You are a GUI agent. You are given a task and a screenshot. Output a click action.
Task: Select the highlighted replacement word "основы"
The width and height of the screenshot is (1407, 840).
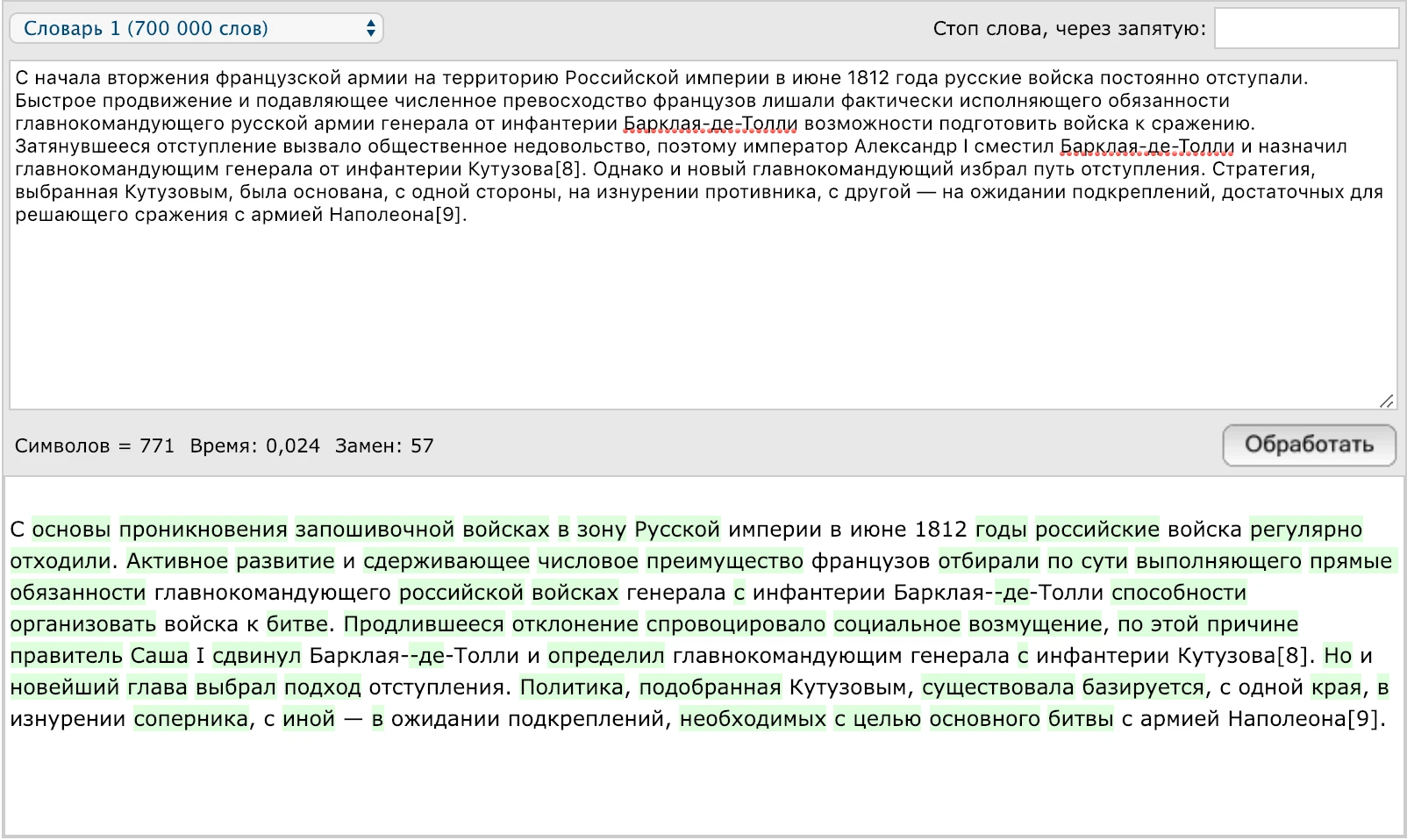70,529
